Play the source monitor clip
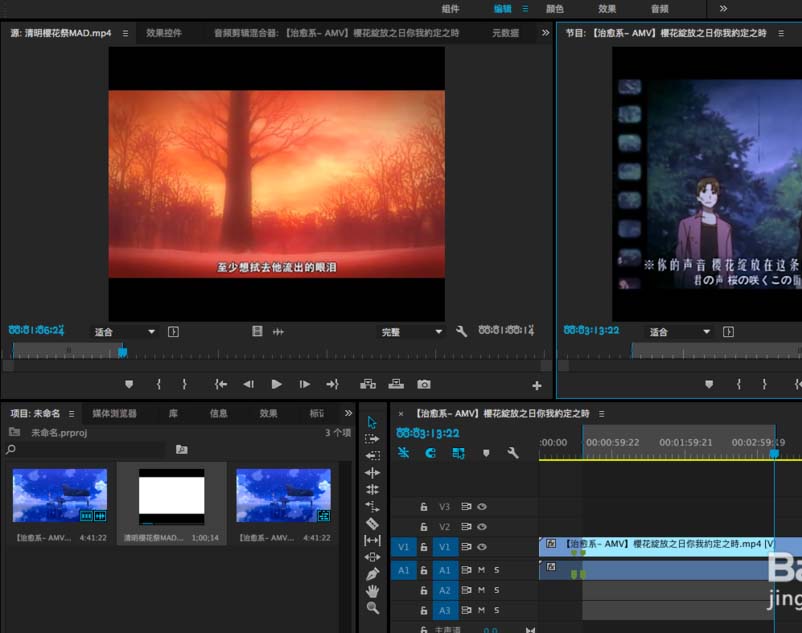 pyautogui.click(x=276, y=384)
